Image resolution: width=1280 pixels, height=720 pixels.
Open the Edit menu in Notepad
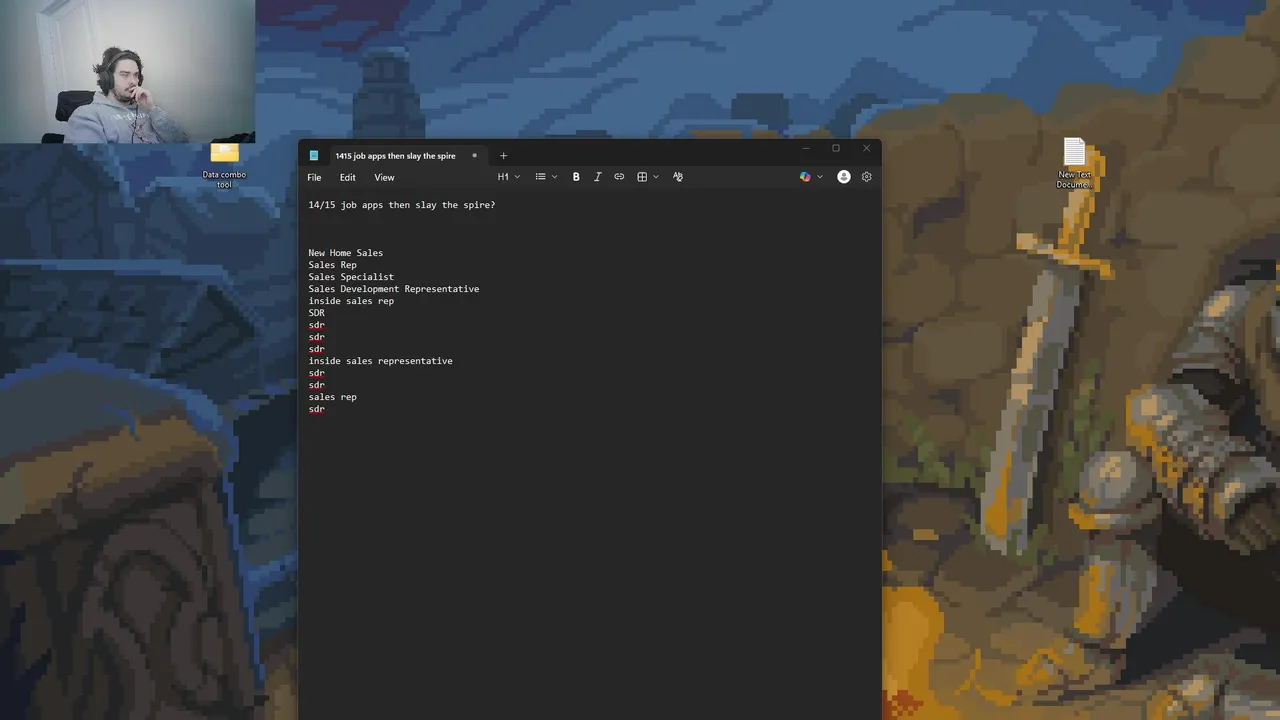click(347, 177)
